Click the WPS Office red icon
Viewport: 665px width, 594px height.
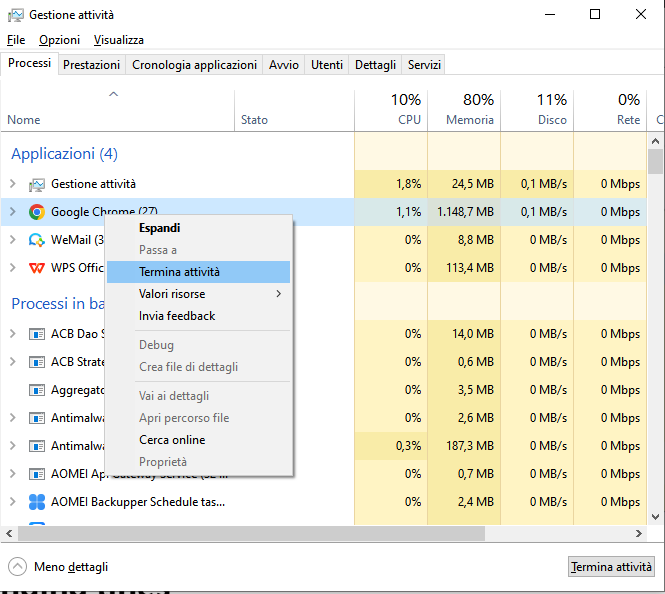click(x=37, y=268)
